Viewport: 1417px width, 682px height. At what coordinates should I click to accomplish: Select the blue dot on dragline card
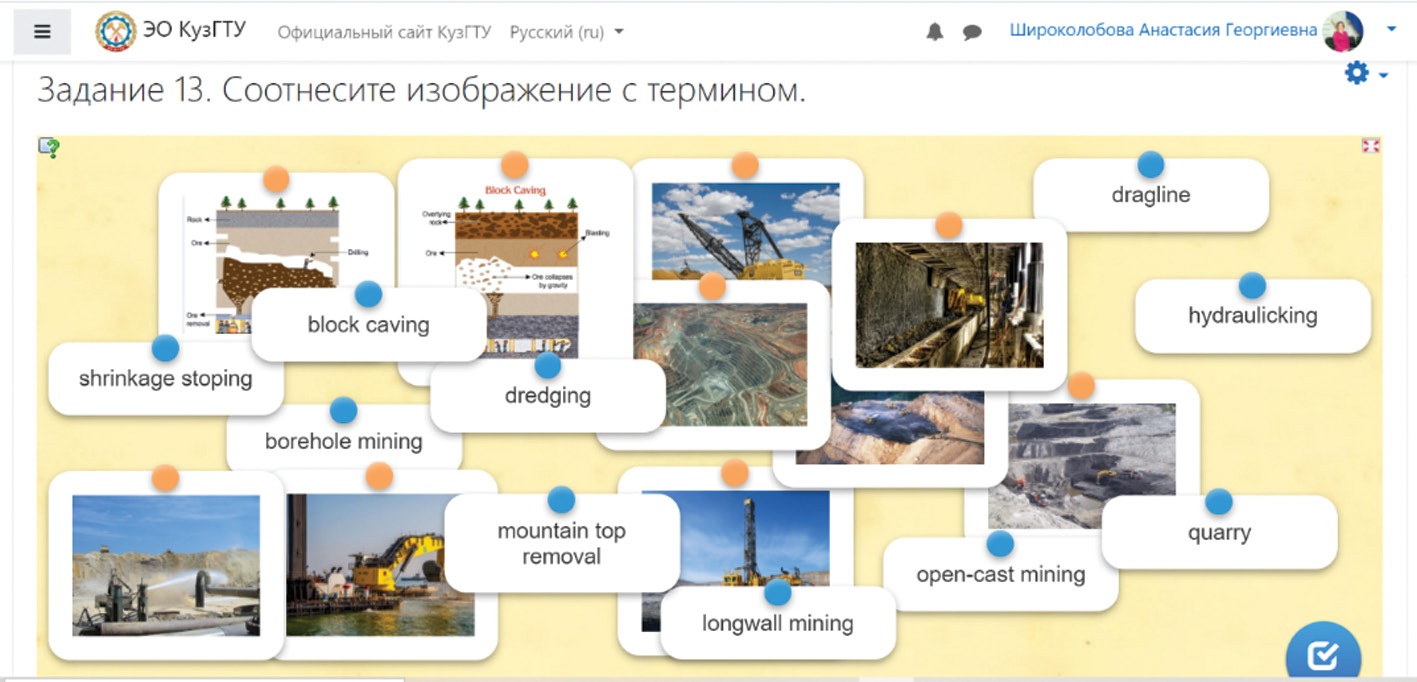[1151, 165]
